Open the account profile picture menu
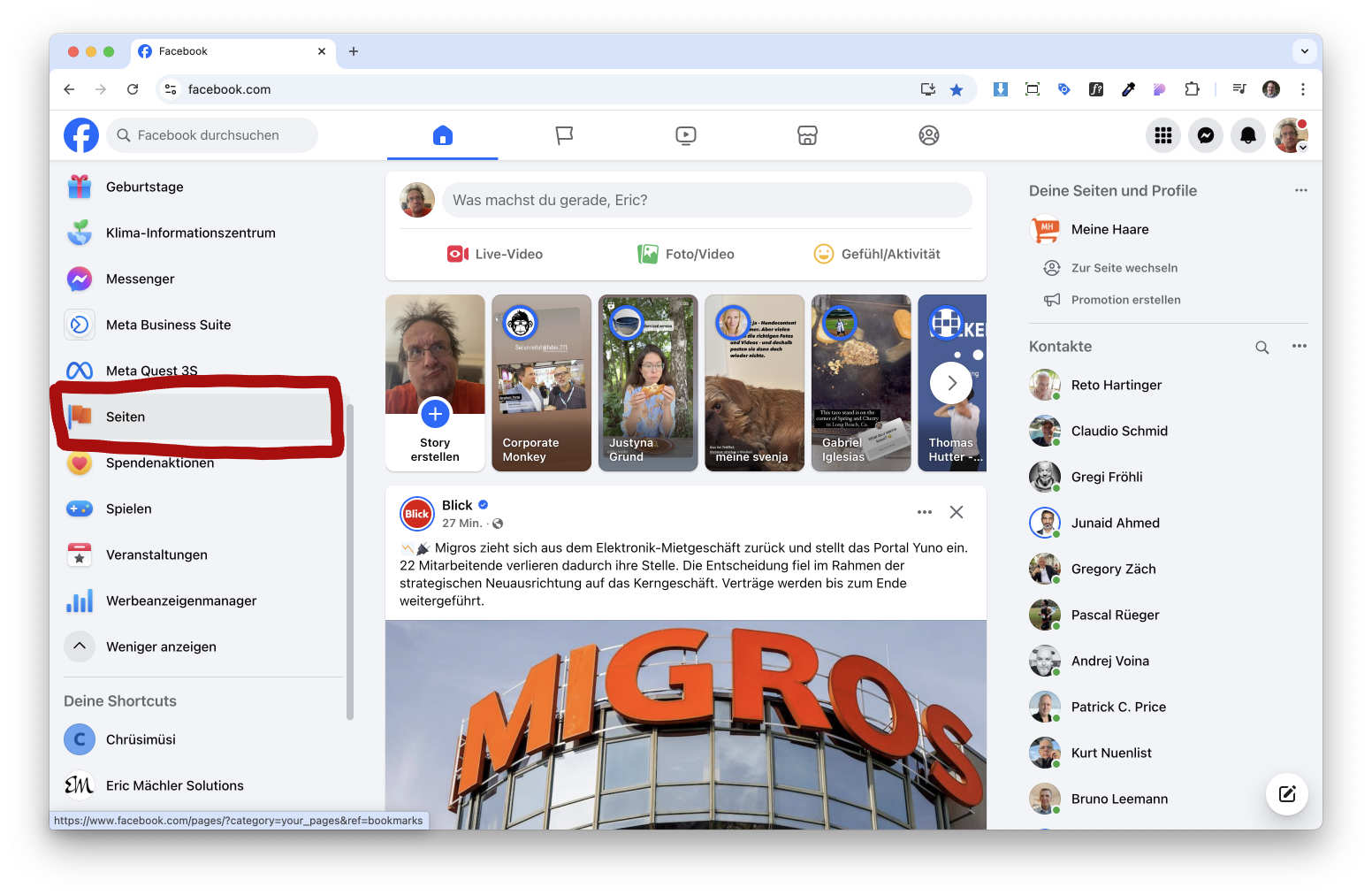Image resolution: width=1372 pixels, height=895 pixels. (x=1290, y=135)
